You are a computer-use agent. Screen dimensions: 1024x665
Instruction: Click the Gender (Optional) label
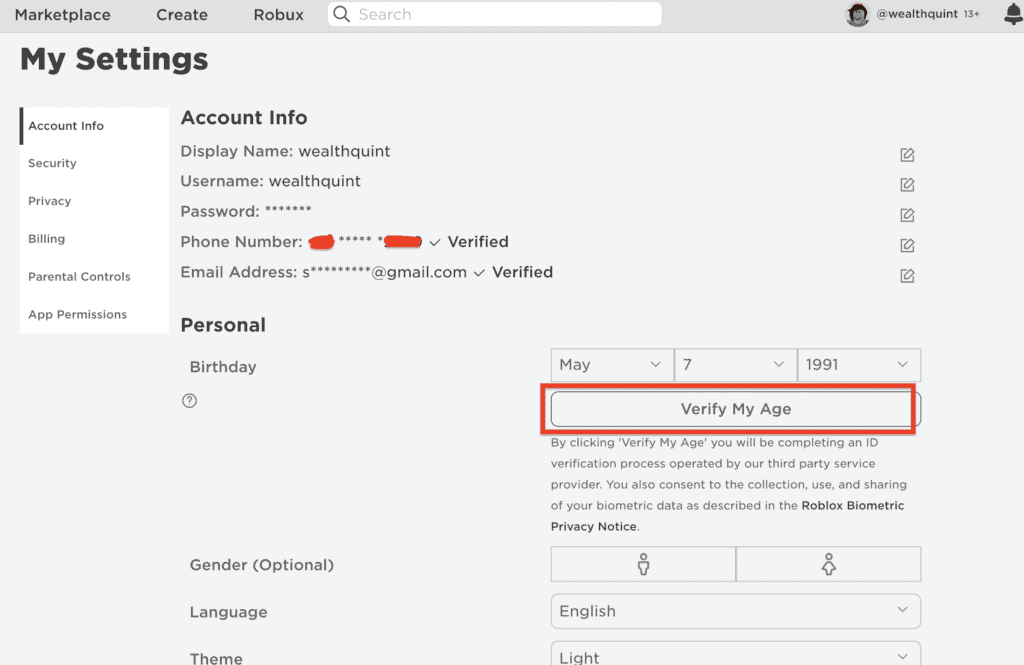[x=262, y=564]
